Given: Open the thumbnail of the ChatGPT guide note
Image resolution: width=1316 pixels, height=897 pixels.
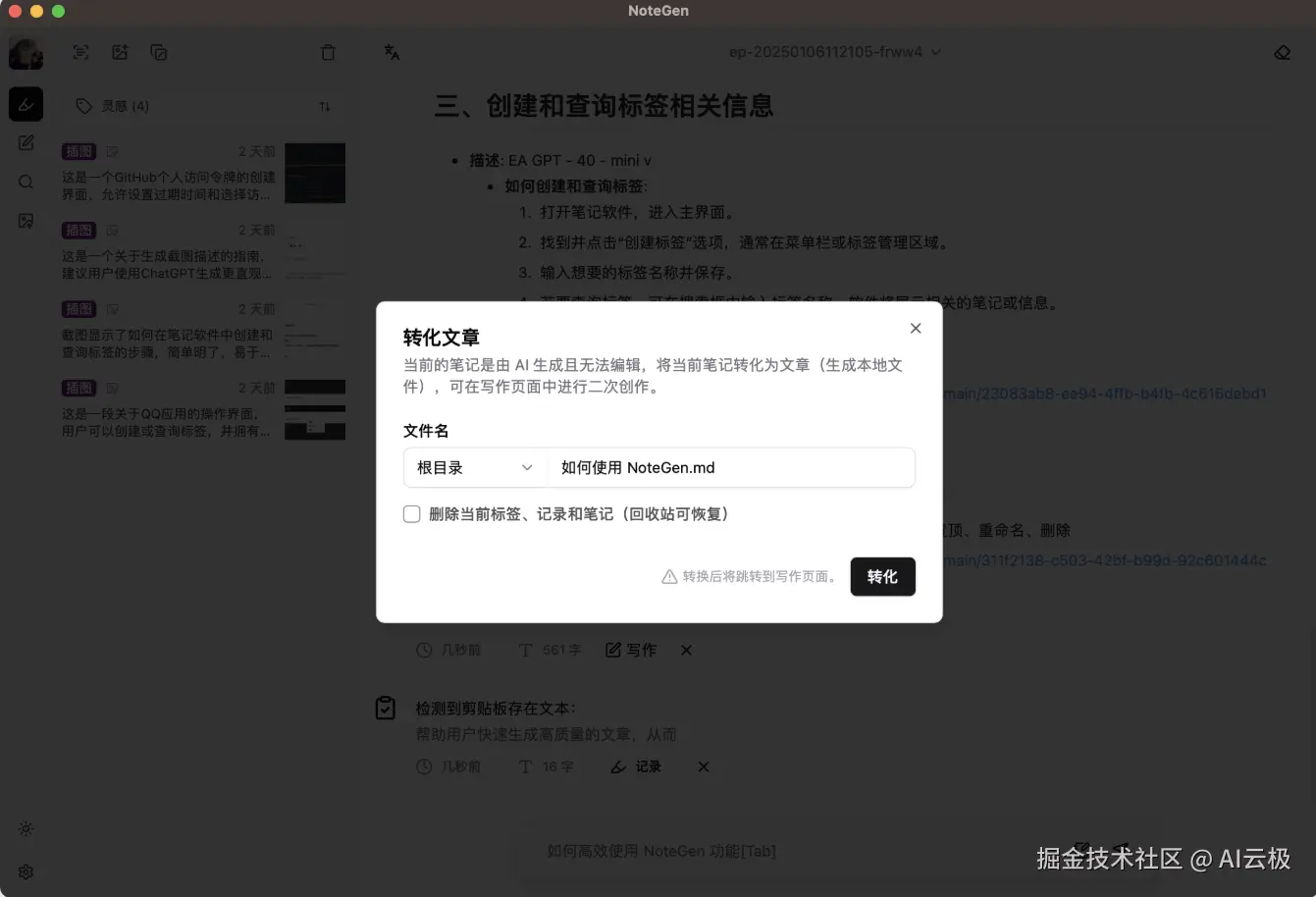Looking at the screenshot, I should tap(315, 251).
